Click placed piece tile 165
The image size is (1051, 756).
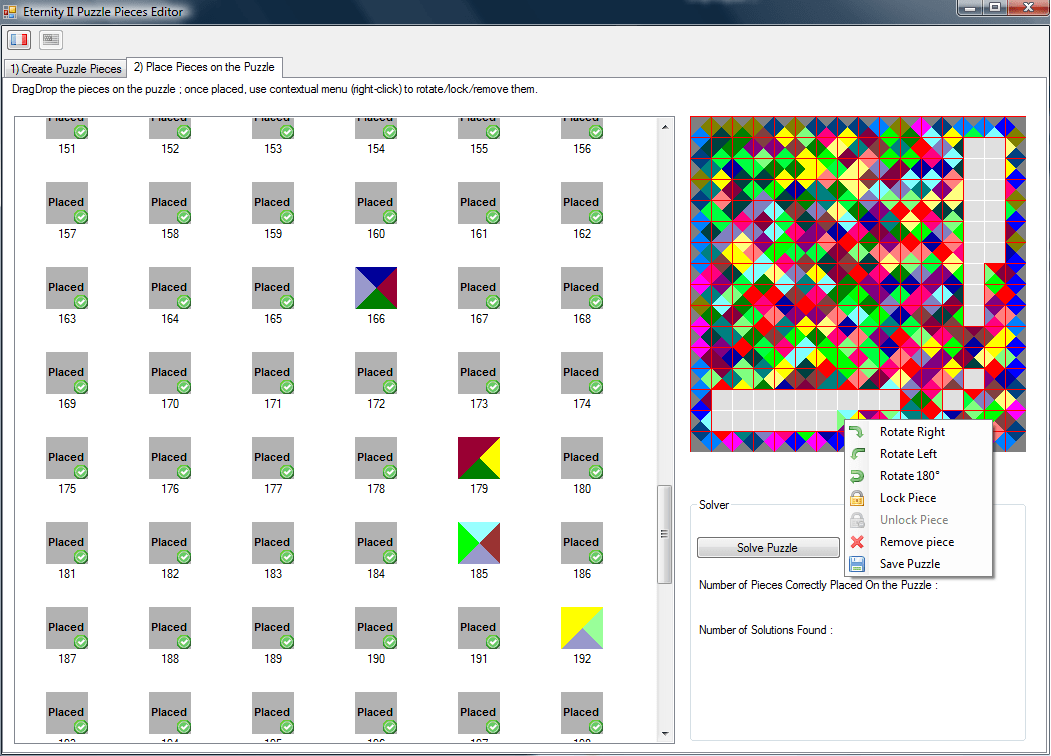273,288
